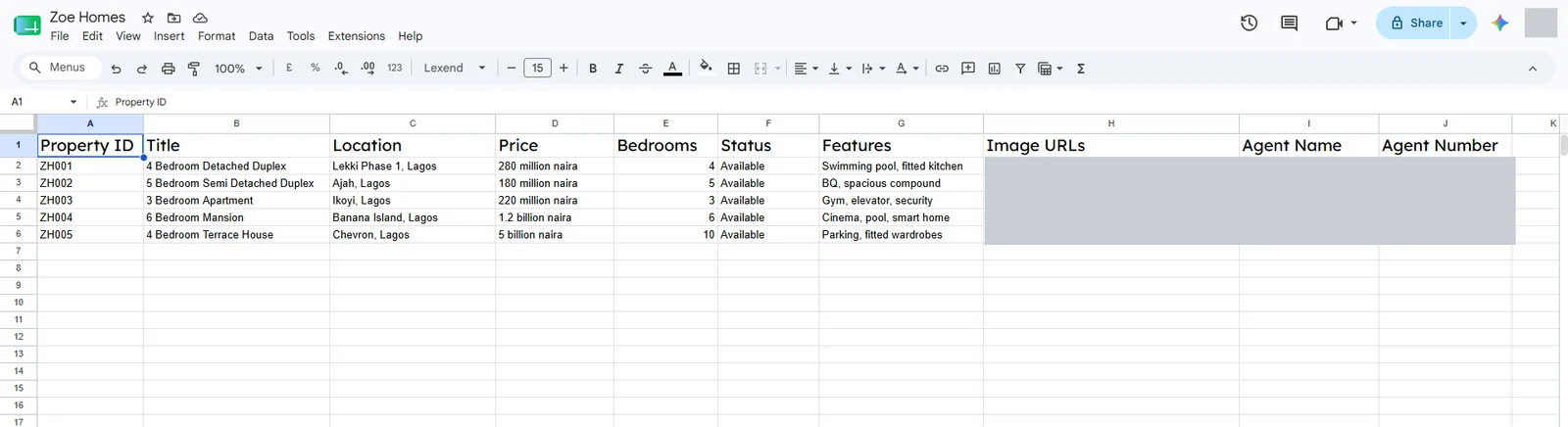The width and height of the screenshot is (1568, 427).
Task: Open the Data menu
Action: tap(261, 36)
